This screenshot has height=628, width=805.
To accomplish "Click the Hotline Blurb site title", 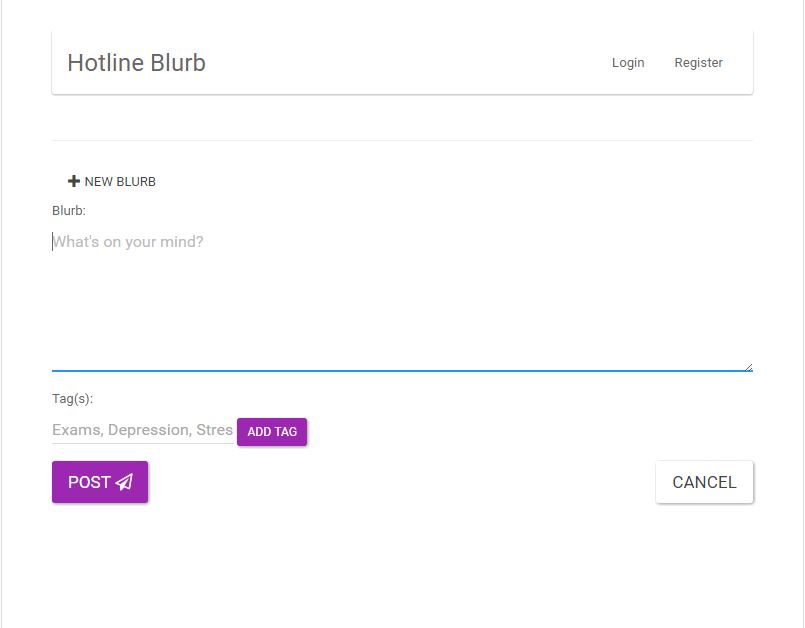I will tap(137, 63).
